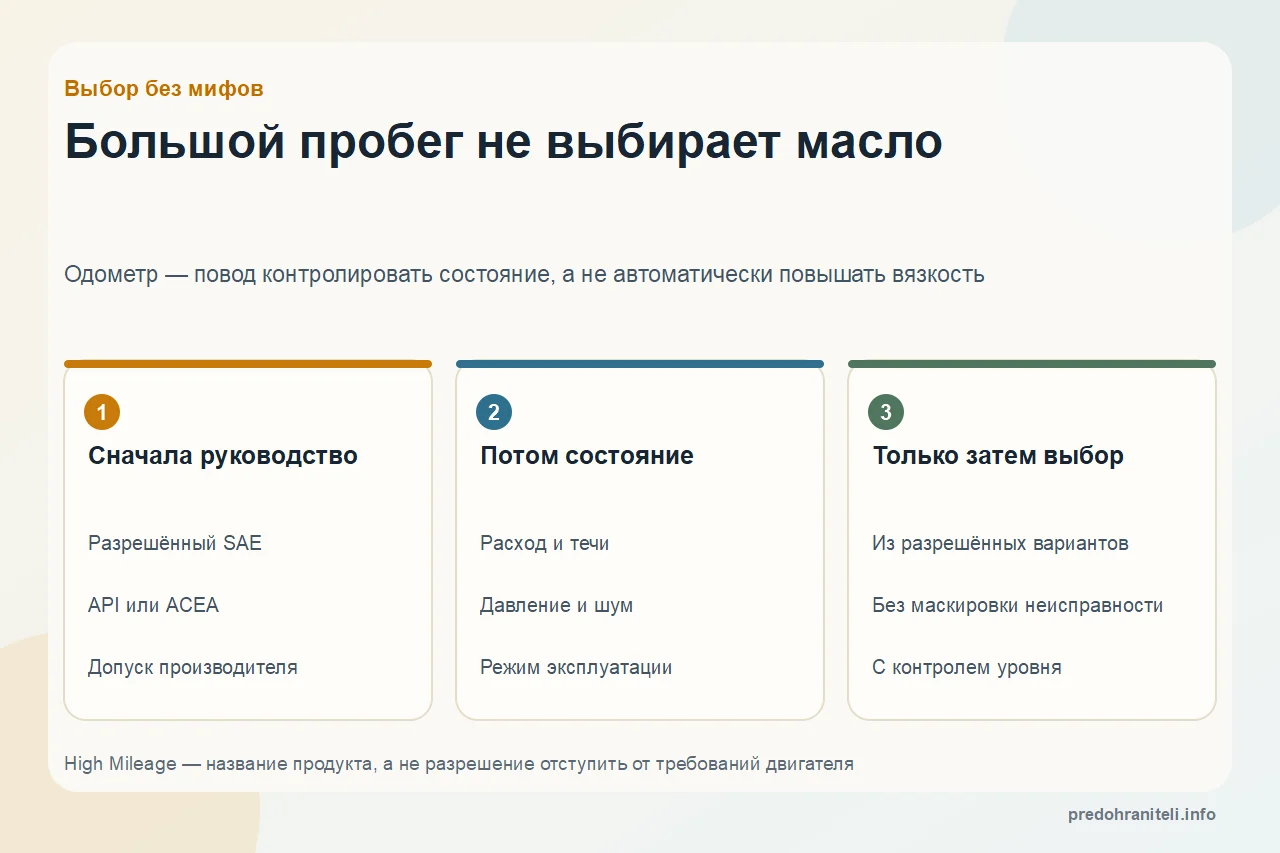Click the 'С контролем уровня' item
Viewport: 1280px width, 853px height.
[967, 667]
